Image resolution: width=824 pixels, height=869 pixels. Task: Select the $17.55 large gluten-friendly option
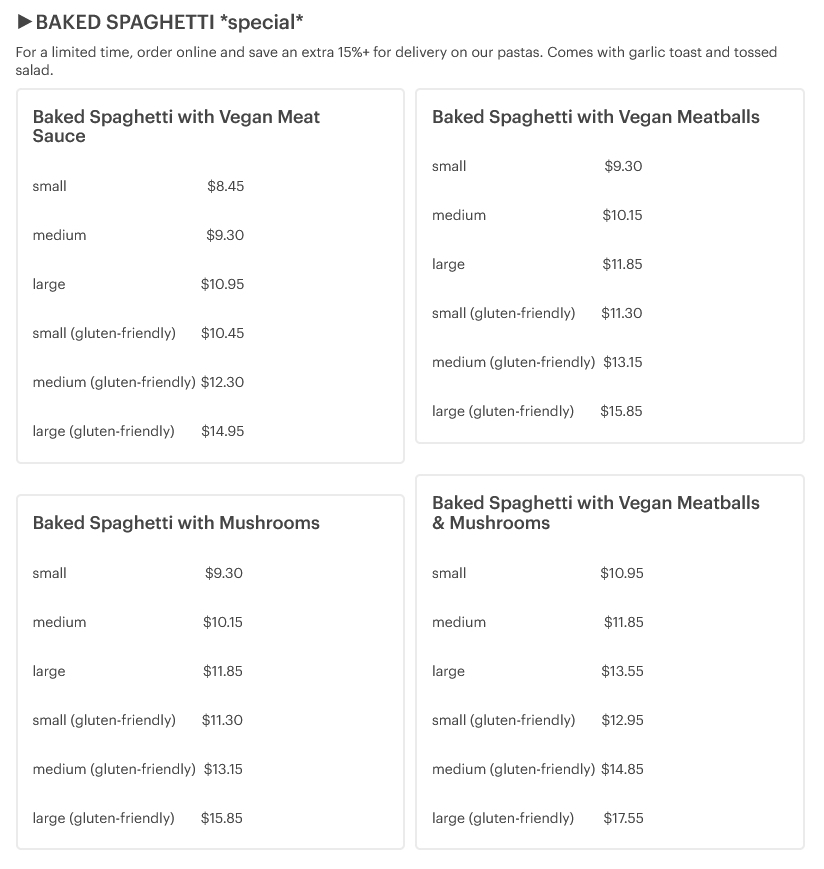click(537, 818)
